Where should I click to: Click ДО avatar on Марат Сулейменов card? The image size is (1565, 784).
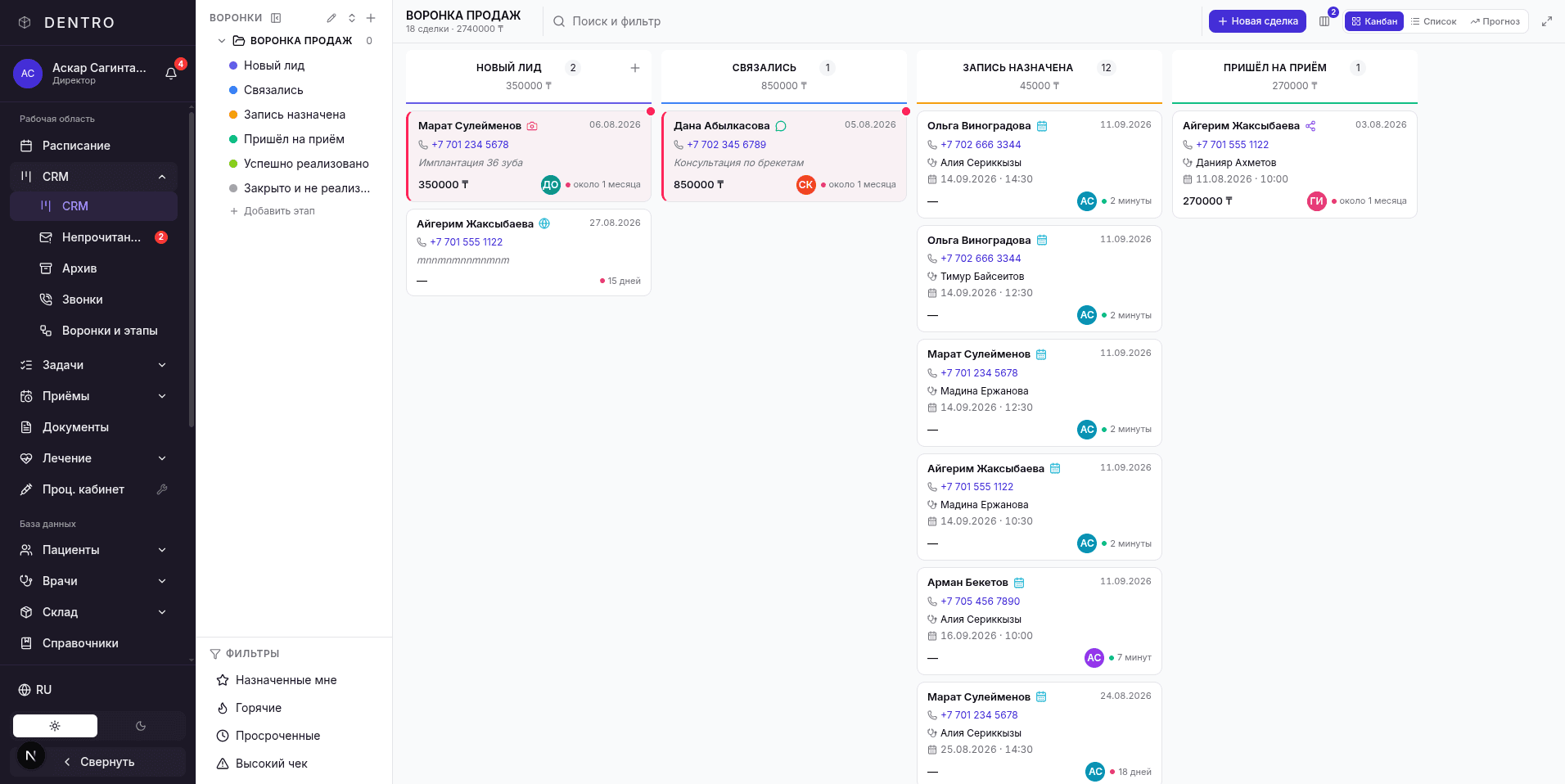(x=551, y=185)
